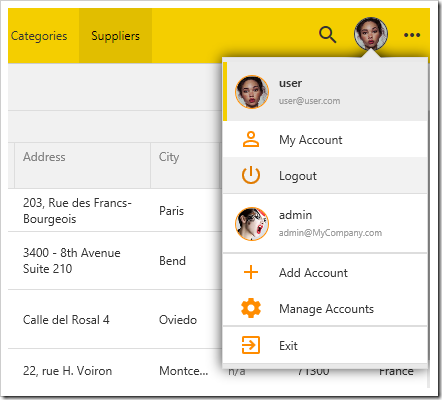
Task: Open the user avatar in the top bar
Action: (x=371, y=34)
